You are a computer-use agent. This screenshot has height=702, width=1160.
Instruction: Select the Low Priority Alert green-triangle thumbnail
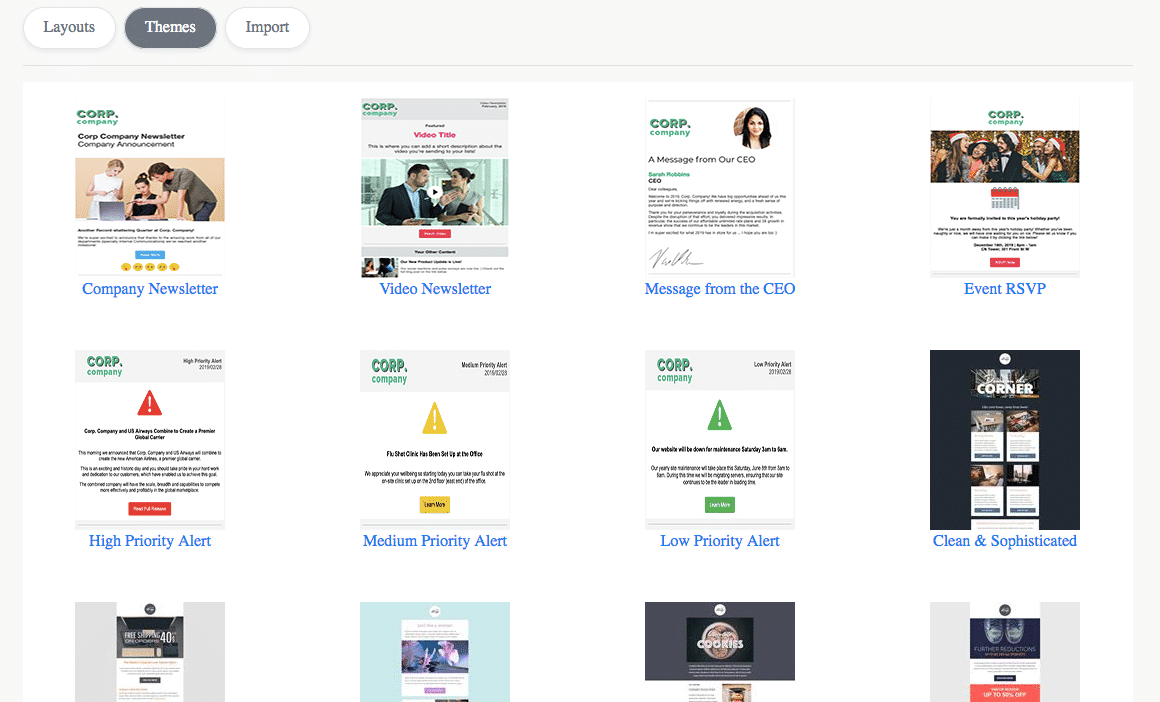pyautogui.click(x=719, y=439)
